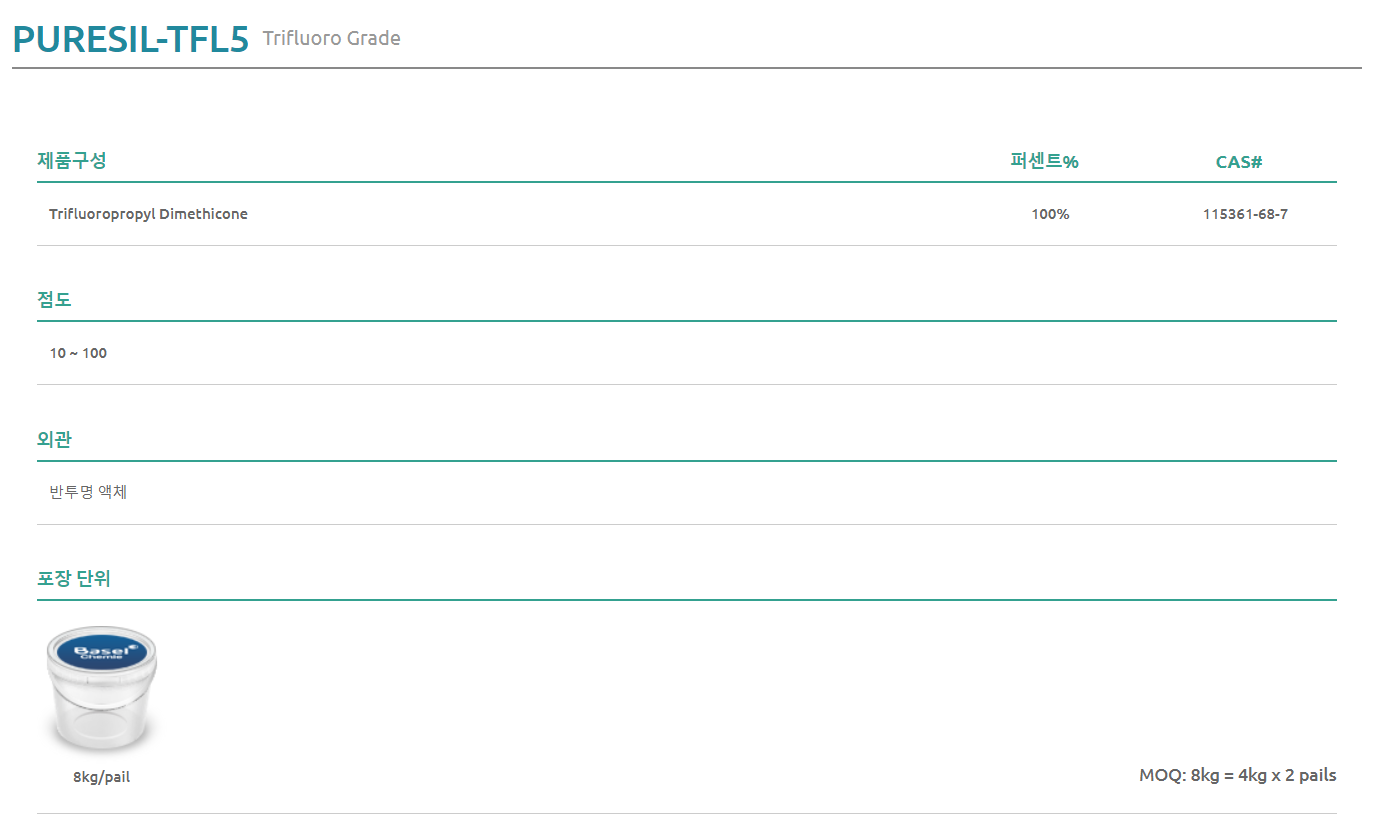Click the blue Basel Chemie lid logo
Image resolution: width=1373 pixels, height=830 pixels.
pyautogui.click(x=102, y=652)
